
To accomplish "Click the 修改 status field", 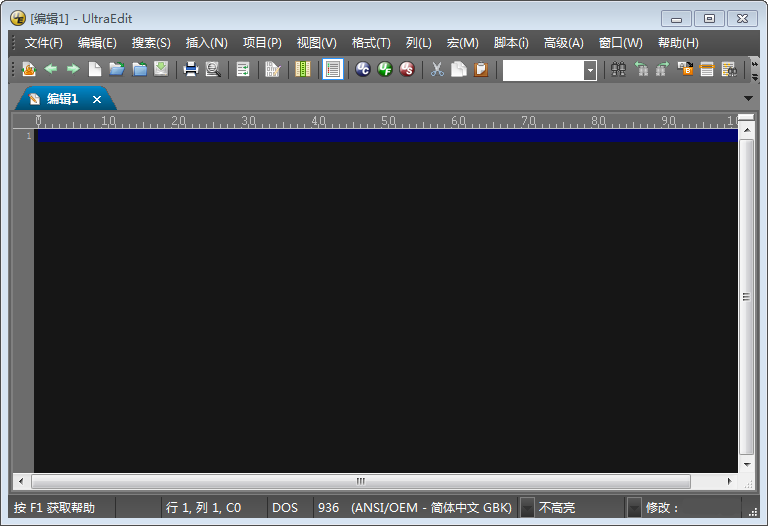I will [x=692, y=508].
